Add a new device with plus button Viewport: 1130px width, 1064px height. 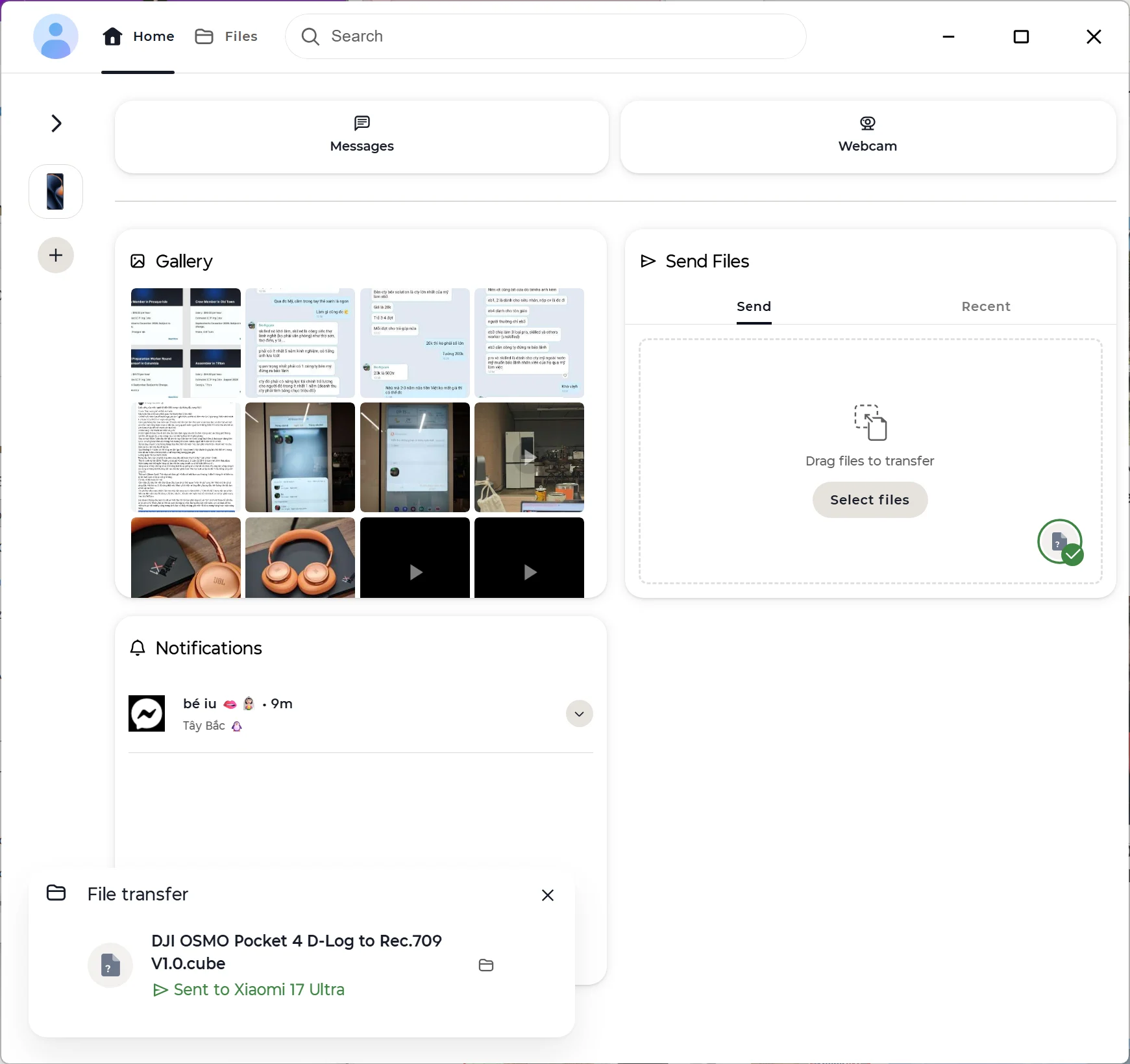click(x=56, y=255)
